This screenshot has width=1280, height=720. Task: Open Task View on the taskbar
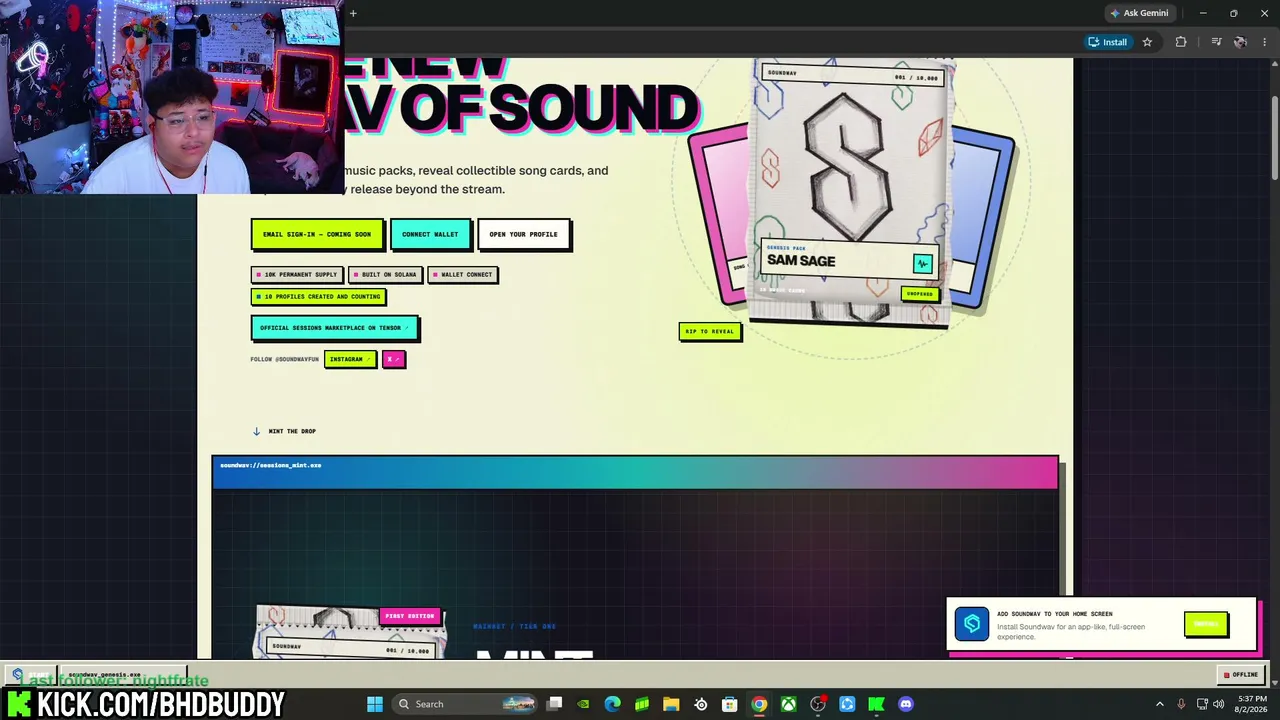pos(555,704)
